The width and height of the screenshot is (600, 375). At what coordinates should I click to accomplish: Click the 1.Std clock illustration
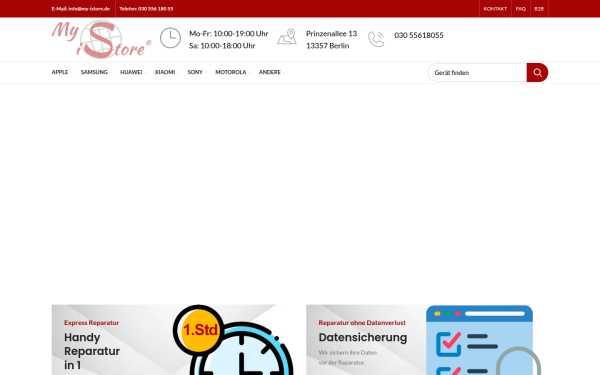coord(233,340)
